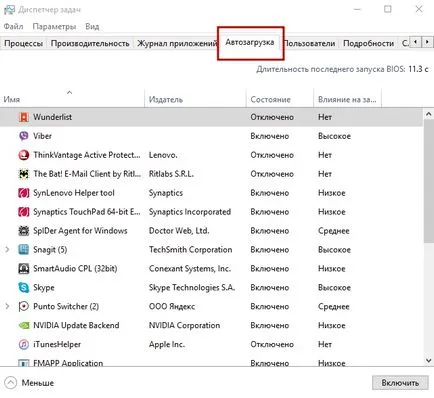Image resolution: width=434 pixels, height=398 pixels.
Task: Select the ThinkVantage Active Protection icon
Action: click(23, 155)
